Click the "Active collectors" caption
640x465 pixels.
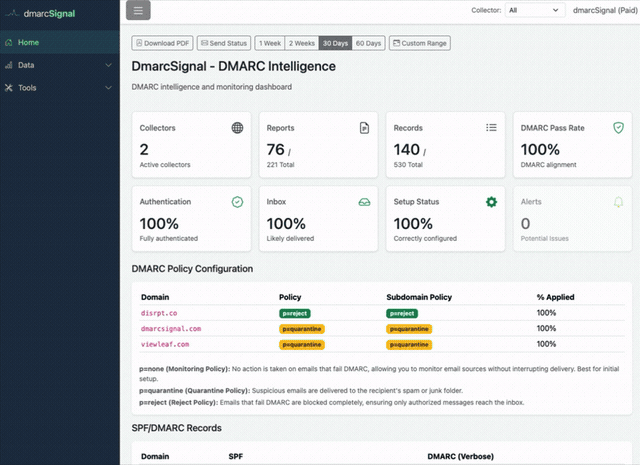coord(165,165)
